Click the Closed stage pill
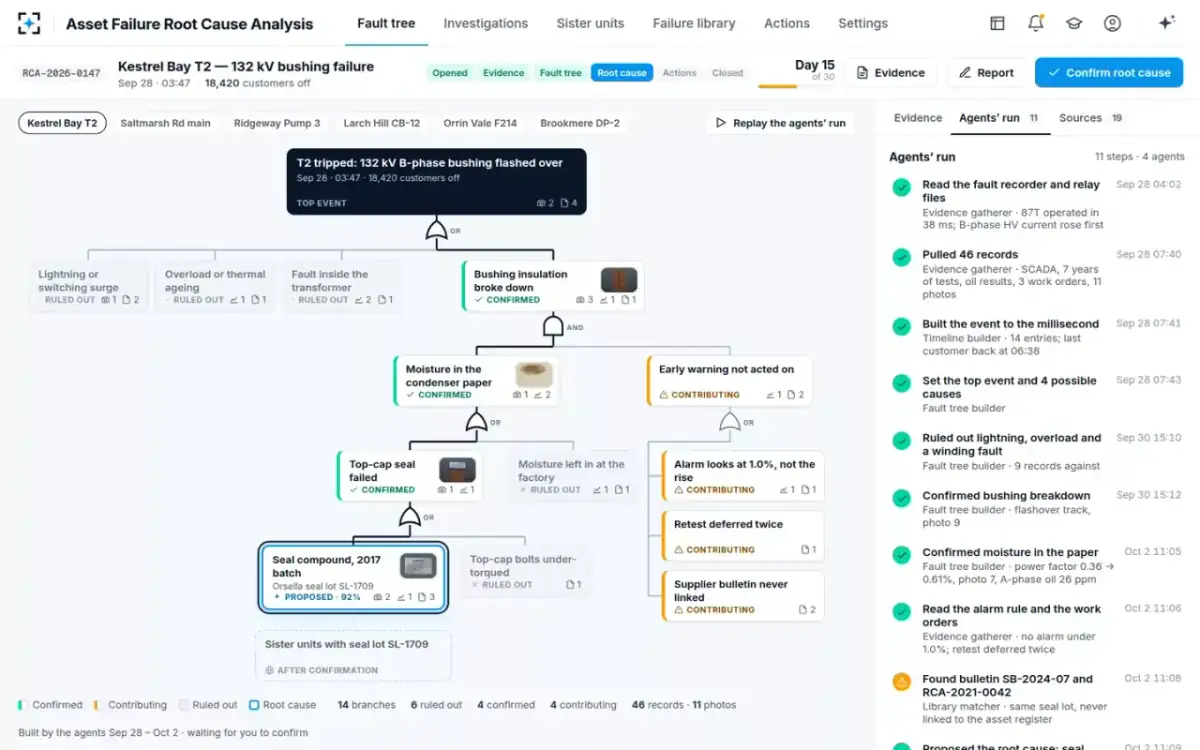 click(x=727, y=73)
